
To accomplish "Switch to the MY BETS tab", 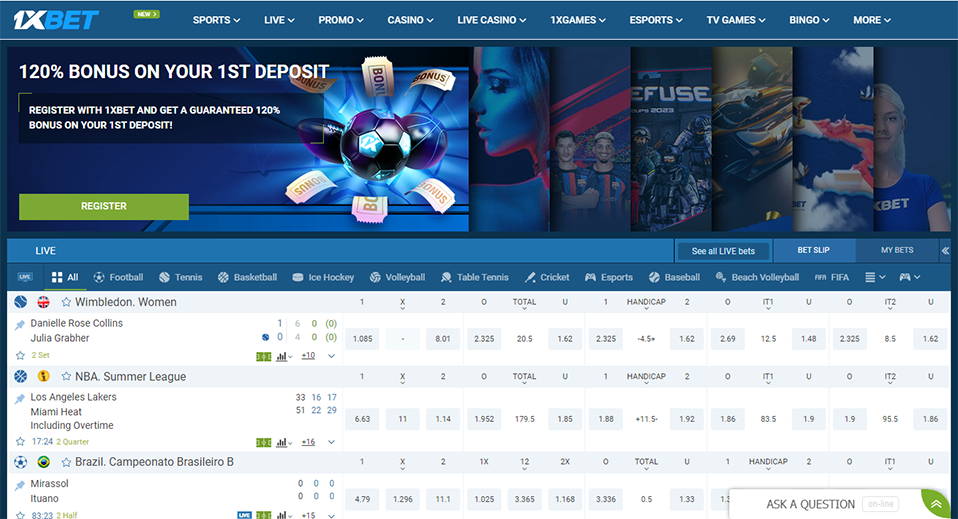I will pos(897,250).
